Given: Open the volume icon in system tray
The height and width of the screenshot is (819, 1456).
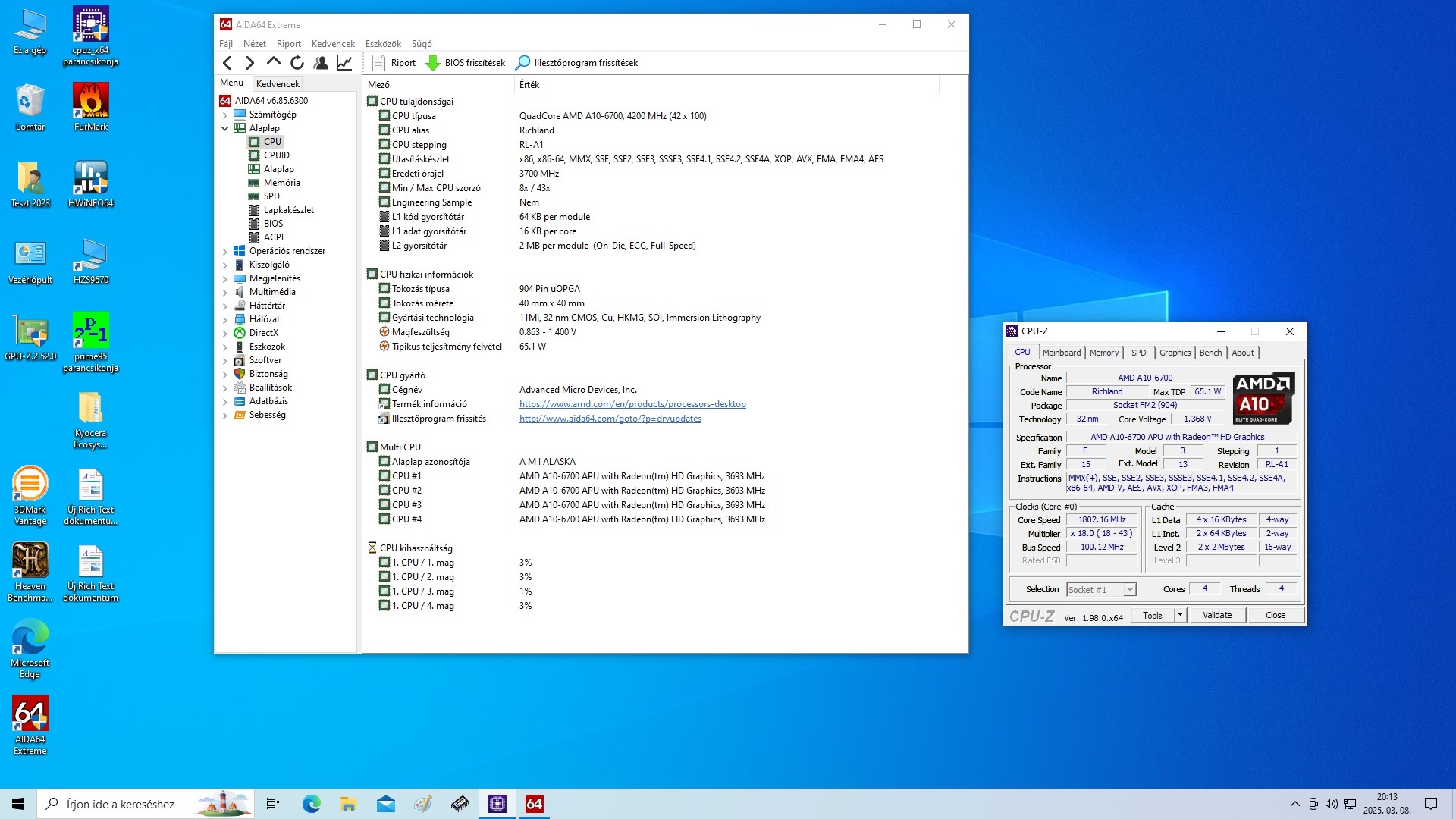Looking at the screenshot, I should click(x=1332, y=804).
